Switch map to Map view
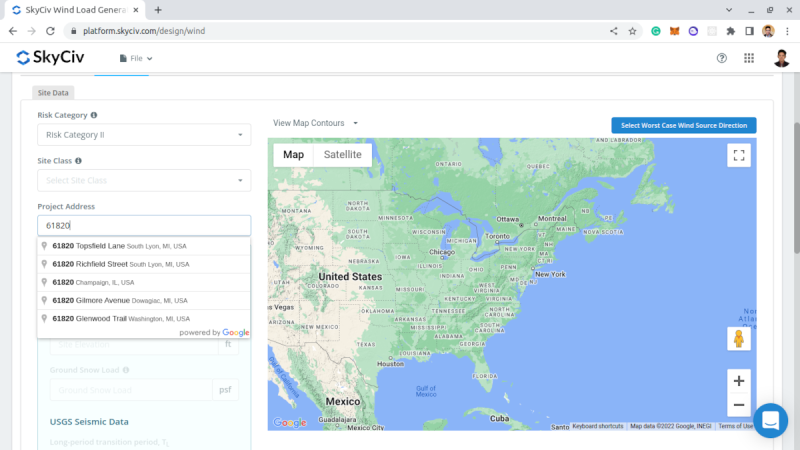Viewport: 800px width, 450px height. click(x=293, y=155)
